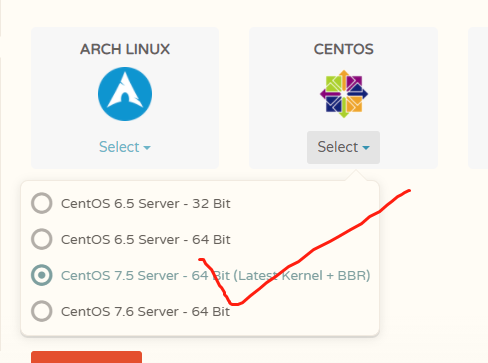Open the CentOS Select dropdown

(343, 147)
